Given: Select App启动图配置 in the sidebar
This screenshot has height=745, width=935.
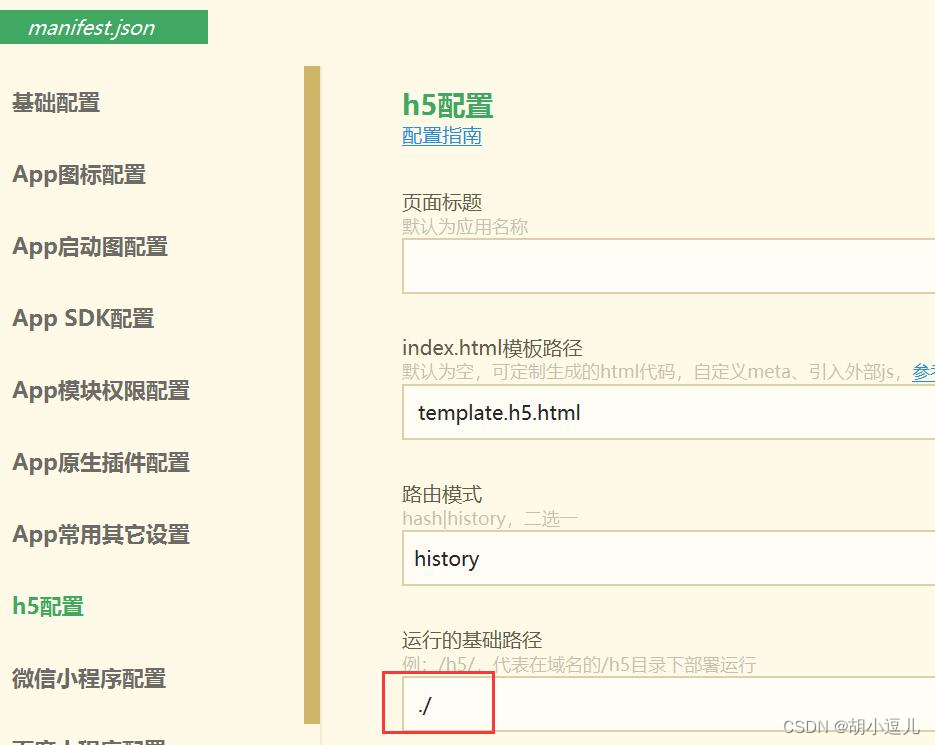Looking at the screenshot, I should pyautogui.click(x=89, y=247).
